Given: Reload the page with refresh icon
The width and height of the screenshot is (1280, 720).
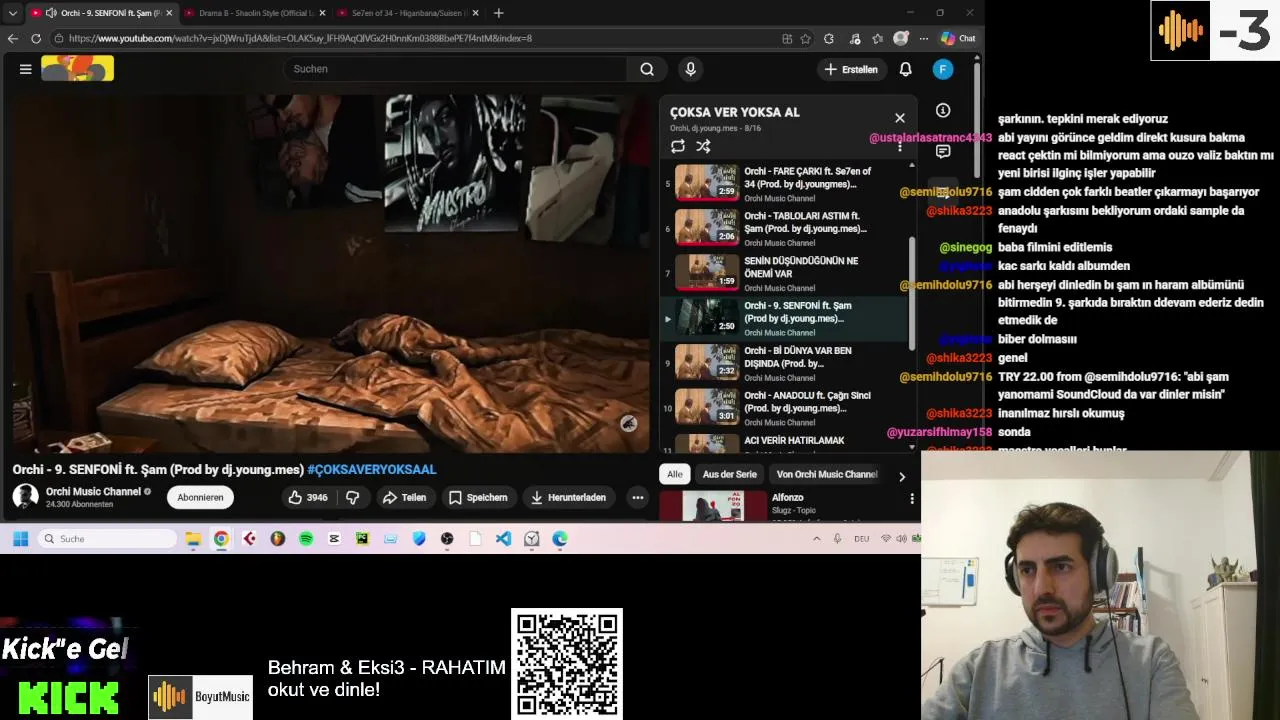Looking at the screenshot, I should point(36,38).
